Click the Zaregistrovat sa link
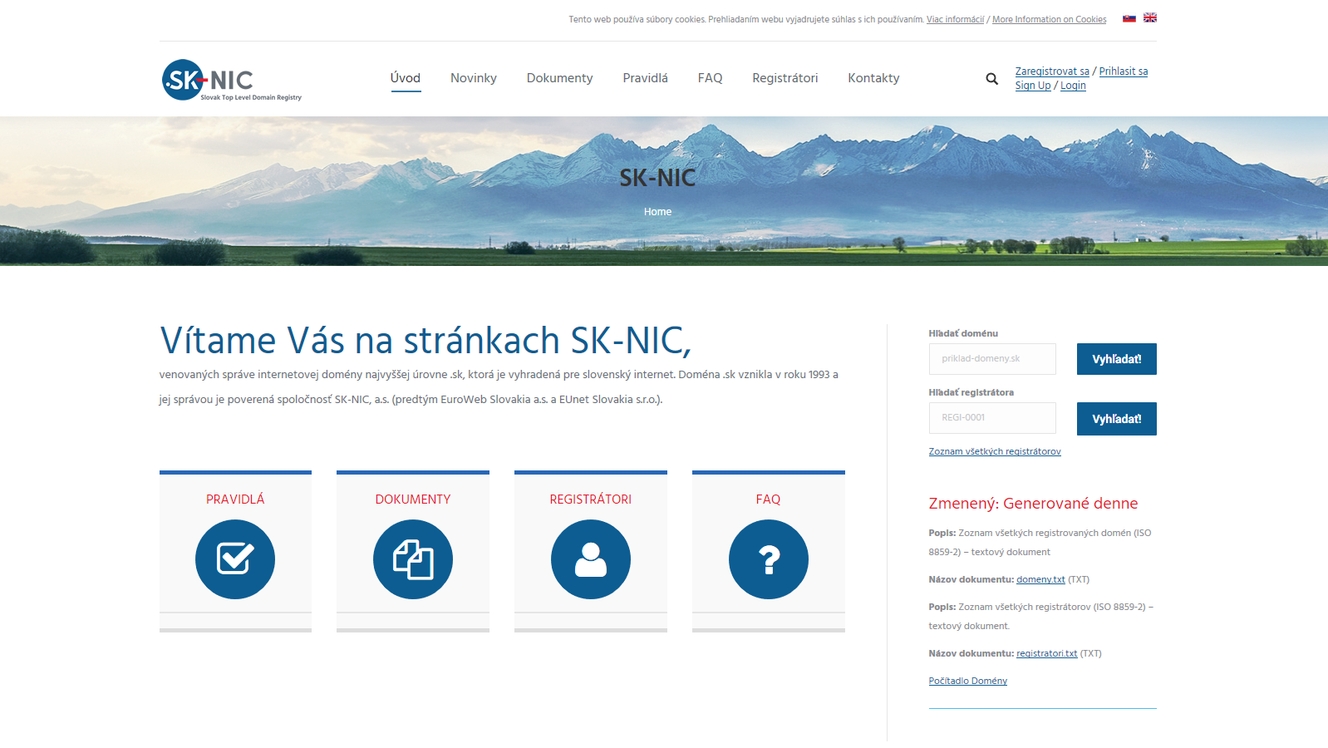1328x748 pixels. point(1052,71)
